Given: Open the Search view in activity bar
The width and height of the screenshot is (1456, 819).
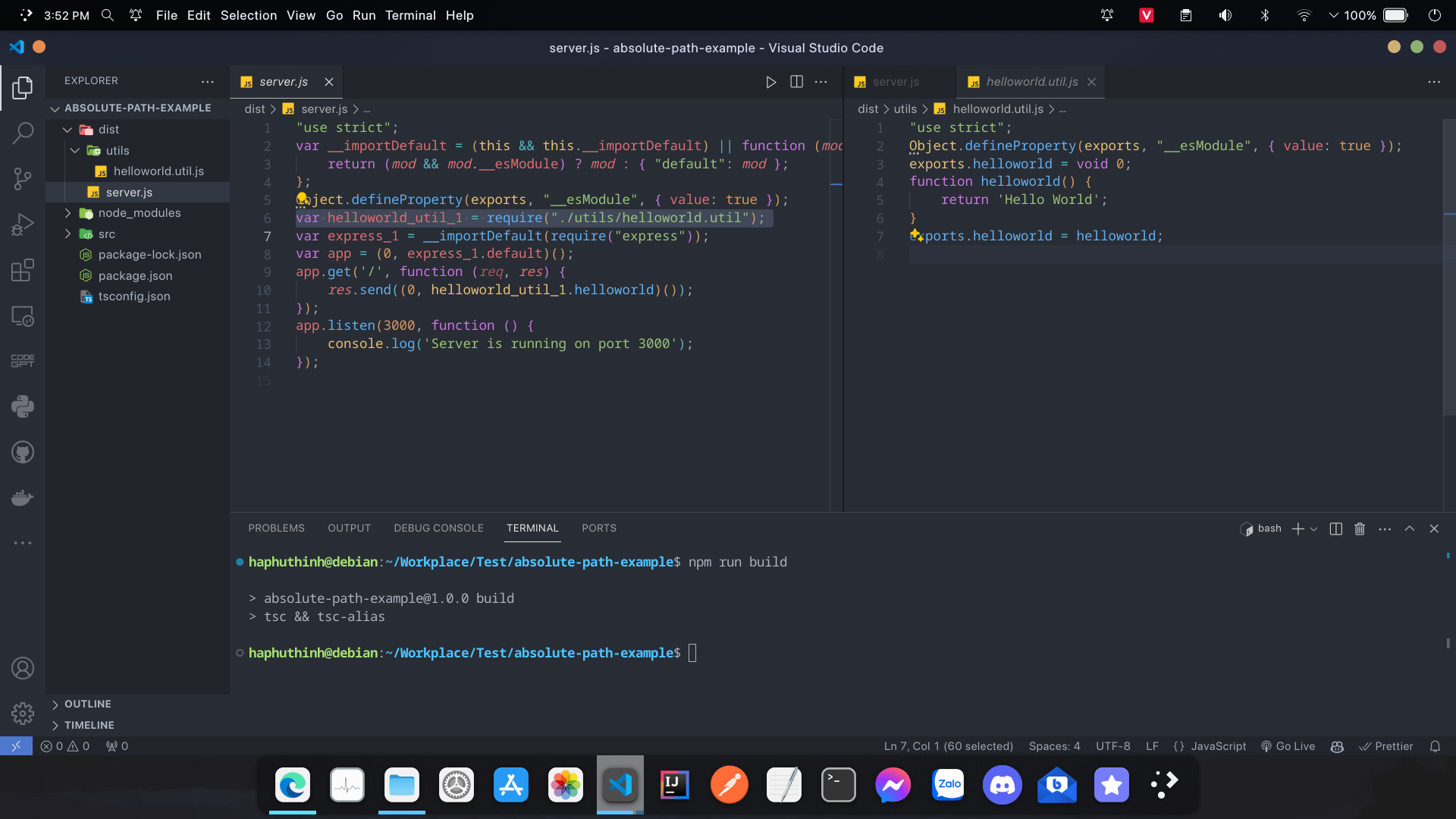Looking at the screenshot, I should tap(23, 133).
